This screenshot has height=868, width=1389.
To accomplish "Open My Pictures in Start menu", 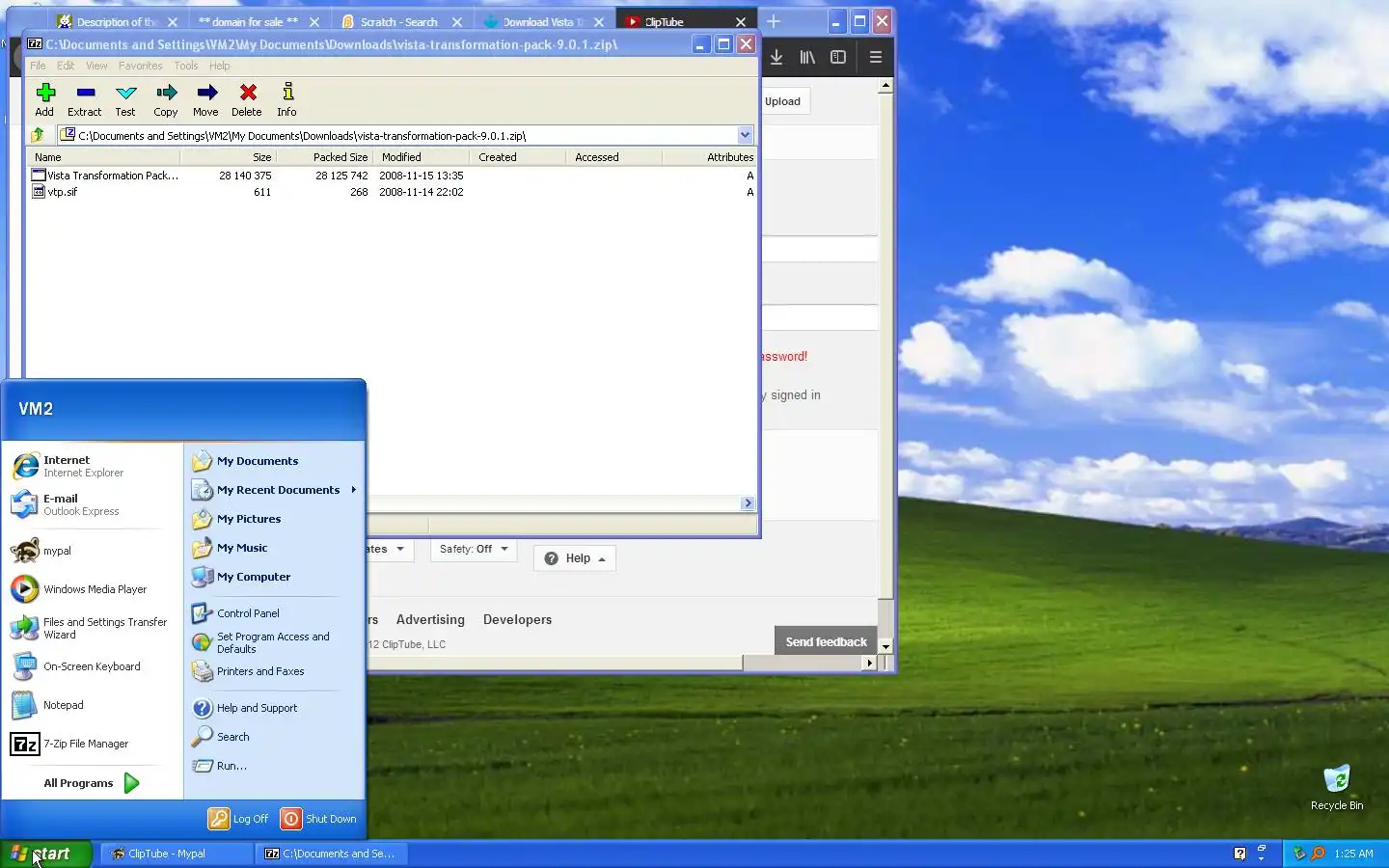I will tap(275, 519).
